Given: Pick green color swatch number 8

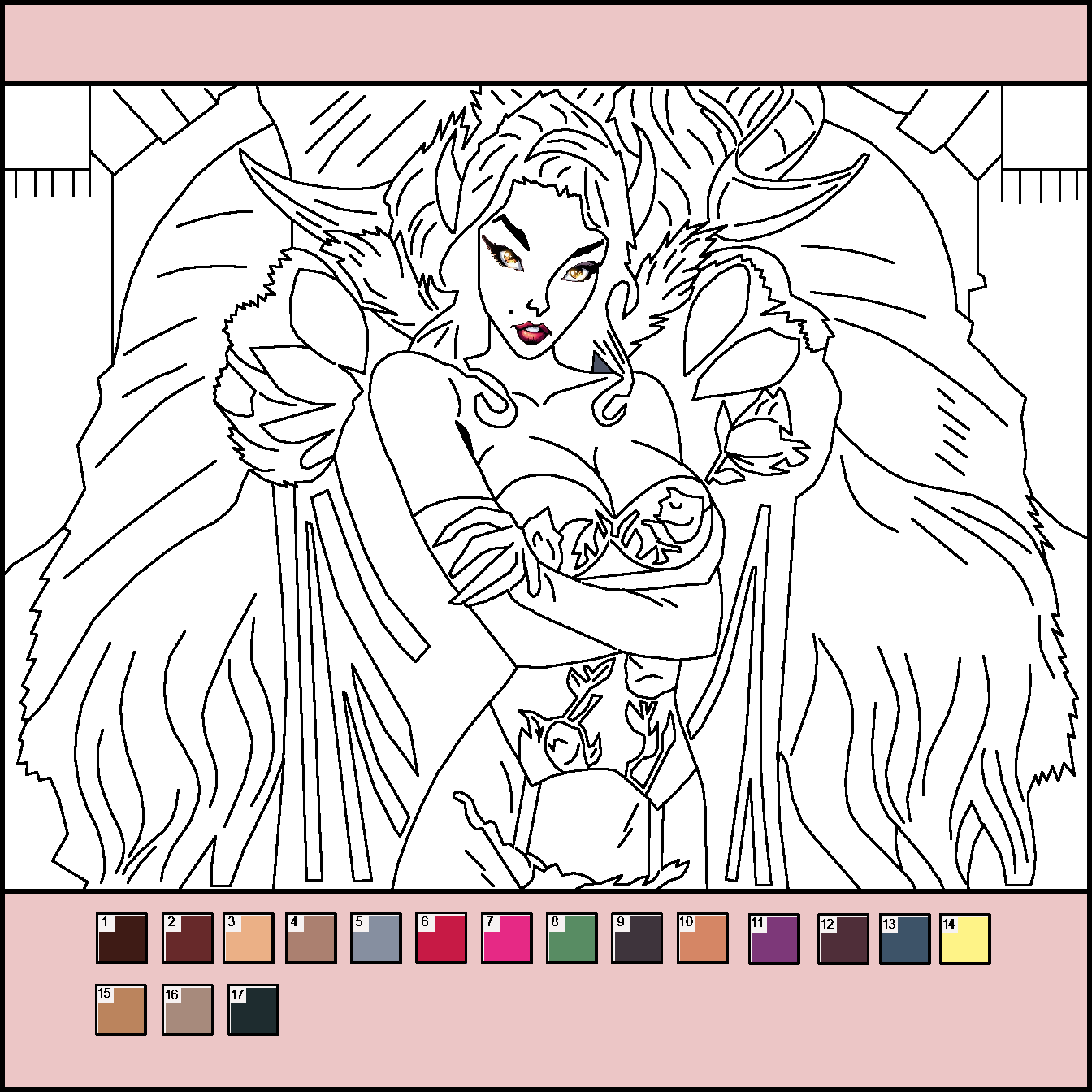Looking at the screenshot, I should point(572,938).
